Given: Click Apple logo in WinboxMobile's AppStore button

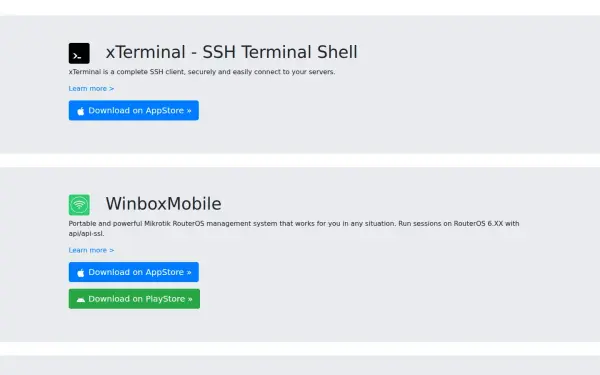Looking at the screenshot, I should point(80,272).
